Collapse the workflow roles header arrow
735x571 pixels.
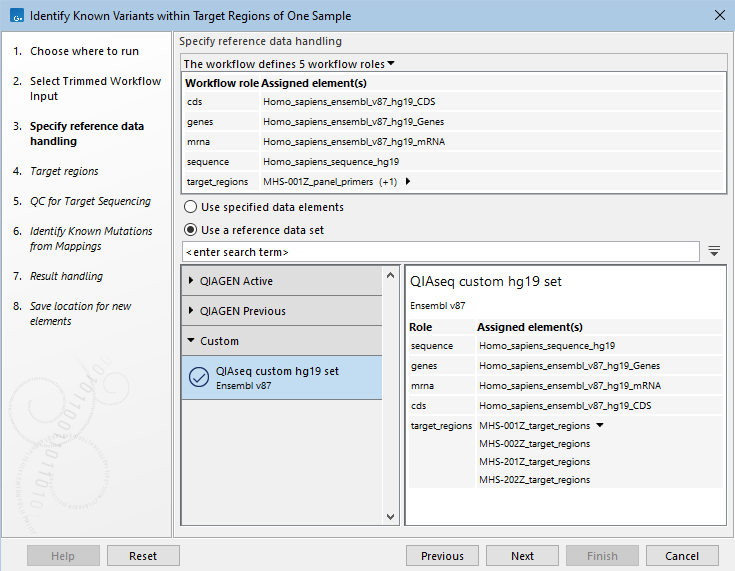click(391, 64)
